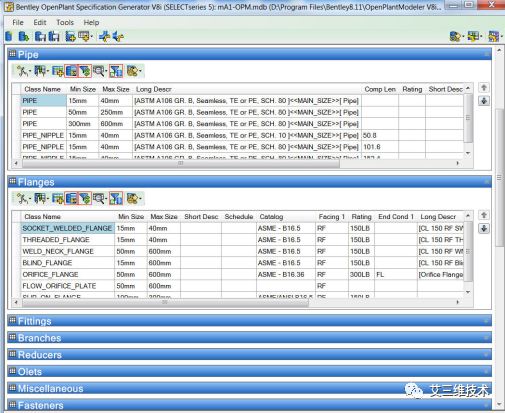
Task: Expand the Fasteners section
Action: pos(486,405)
